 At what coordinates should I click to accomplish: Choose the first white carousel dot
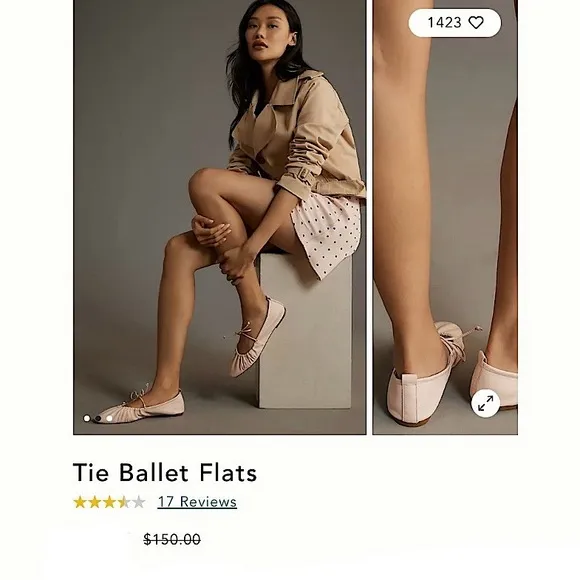(x=87, y=418)
